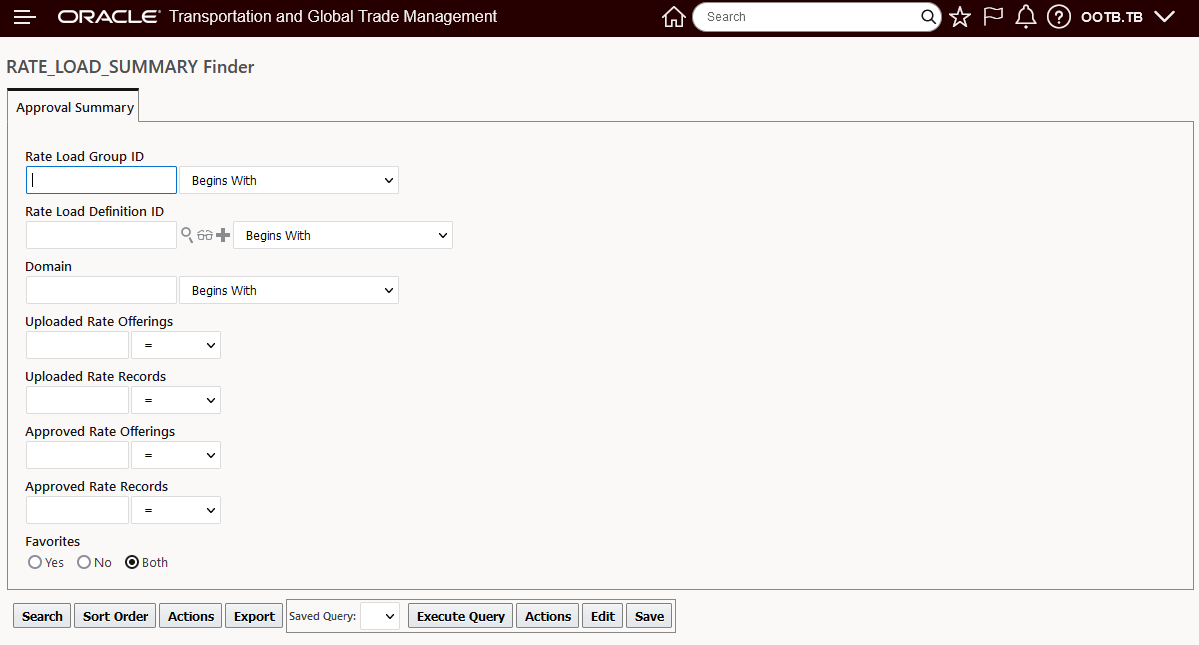Focus the Domain input field
The width and height of the screenshot is (1199, 645).
click(102, 290)
